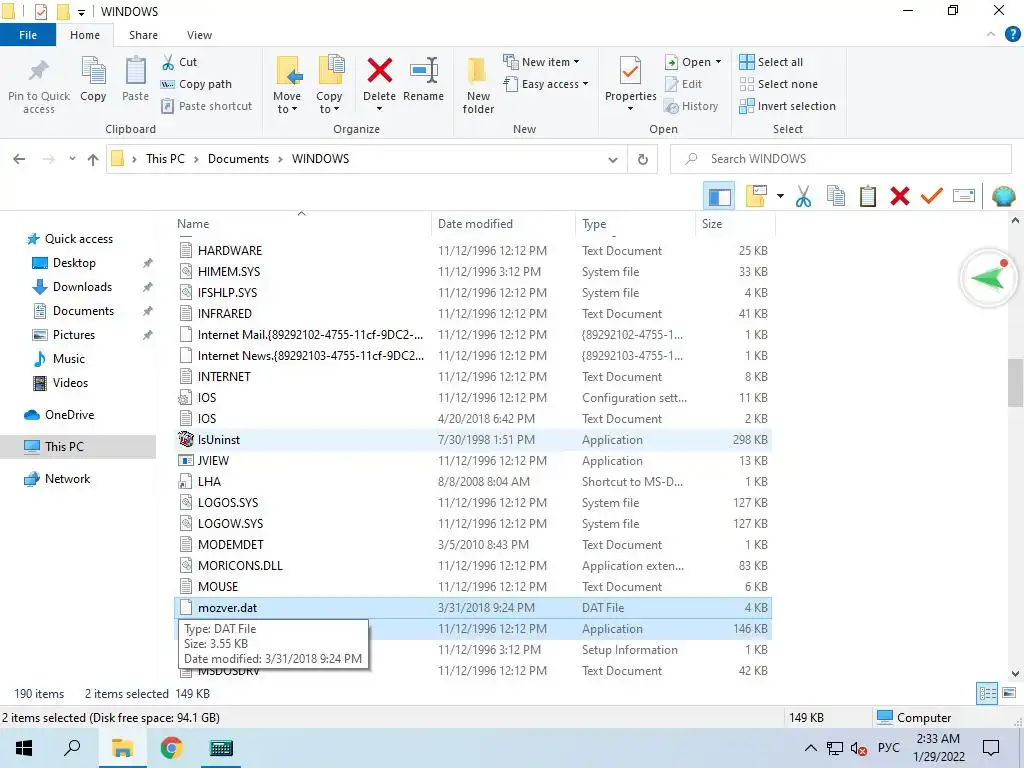This screenshot has width=1024, height=768.
Task: Expand the address bar history dropdown
Action: tap(613, 159)
